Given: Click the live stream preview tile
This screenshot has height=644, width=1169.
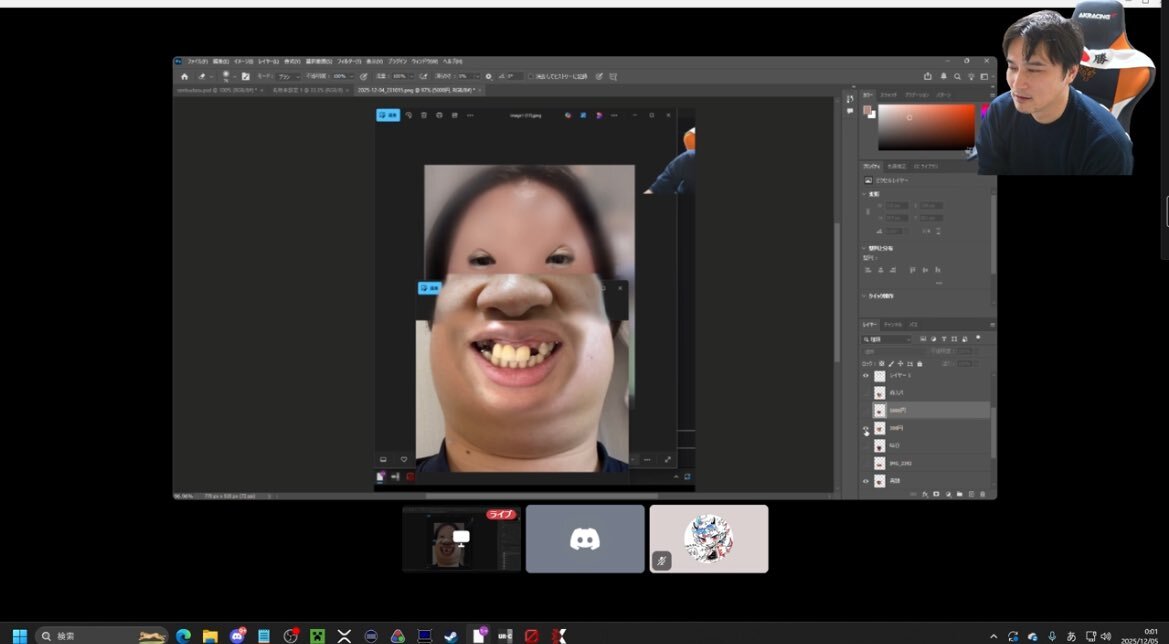Looking at the screenshot, I should click(x=461, y=539).
